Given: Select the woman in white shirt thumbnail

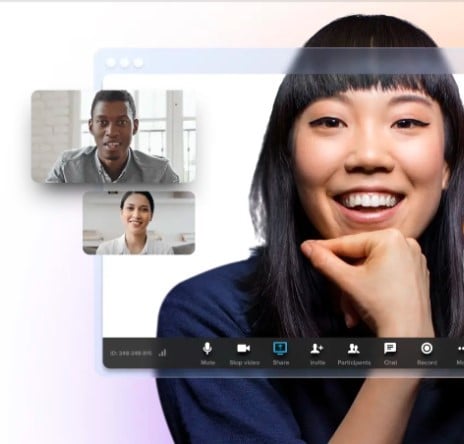Looking at the screenshot, I should [x=139, y=223].
